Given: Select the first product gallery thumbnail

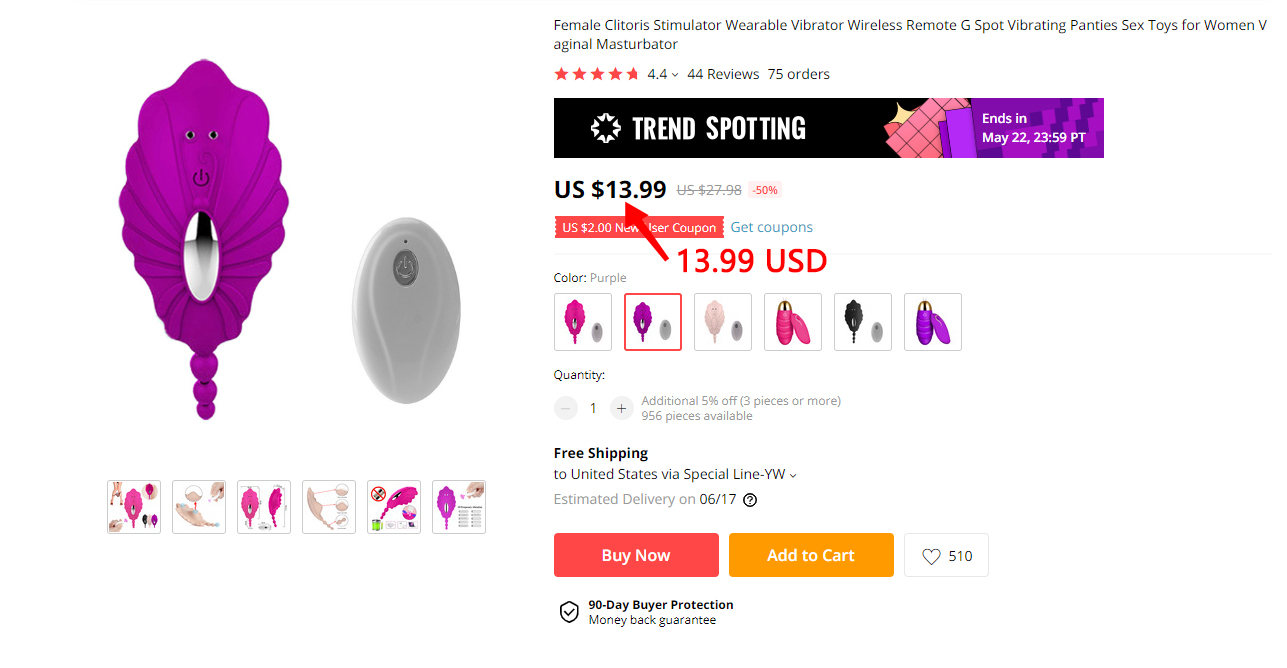Looking at the screenshot, I should pyautogui.click(x=134, y=507).
